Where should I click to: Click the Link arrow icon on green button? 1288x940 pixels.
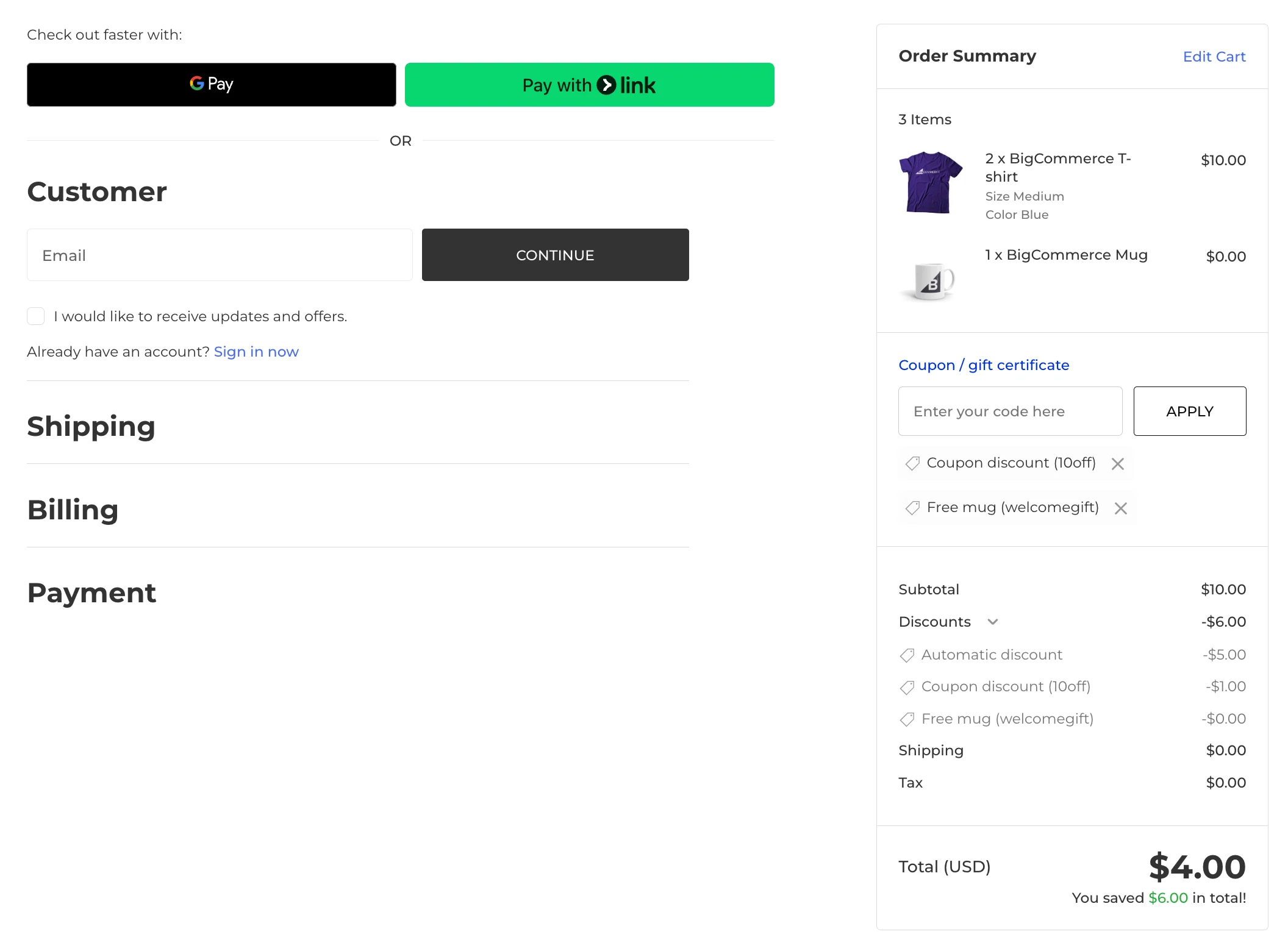[x=606, y=85]
